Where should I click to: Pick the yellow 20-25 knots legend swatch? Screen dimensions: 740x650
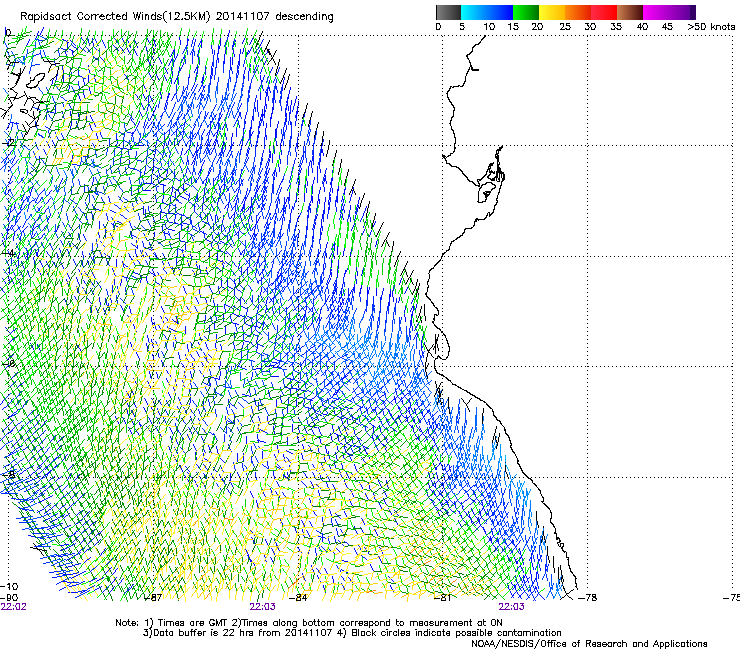click(552, 12)
